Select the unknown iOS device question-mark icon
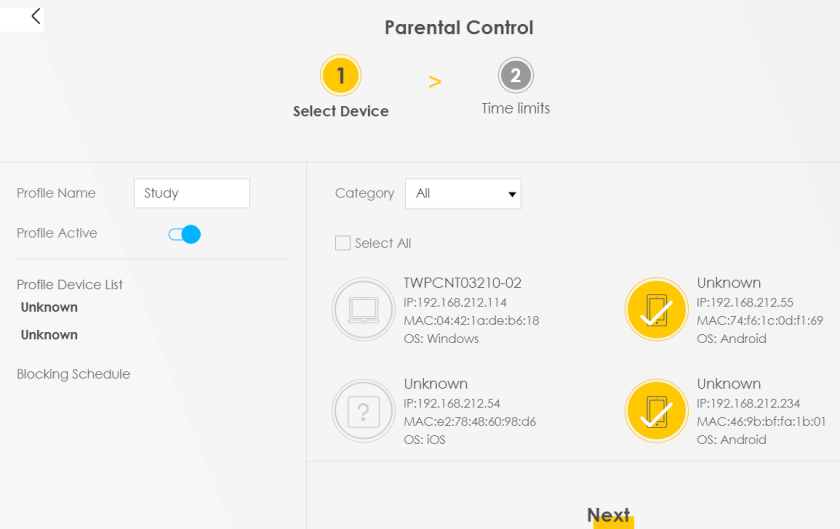The image size is (840, 529). (363, 411)
